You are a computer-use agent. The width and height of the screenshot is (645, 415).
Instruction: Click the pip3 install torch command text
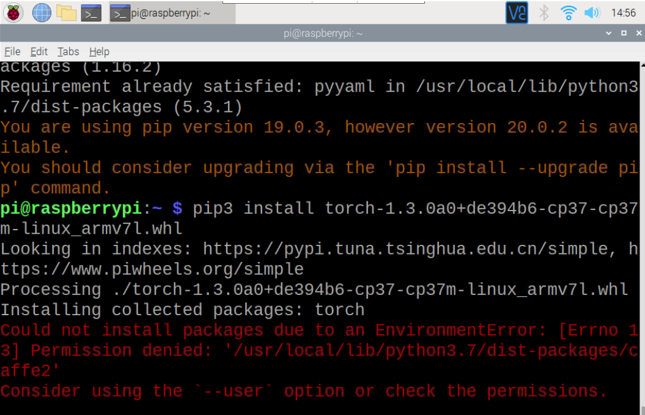tap(319, 218)
